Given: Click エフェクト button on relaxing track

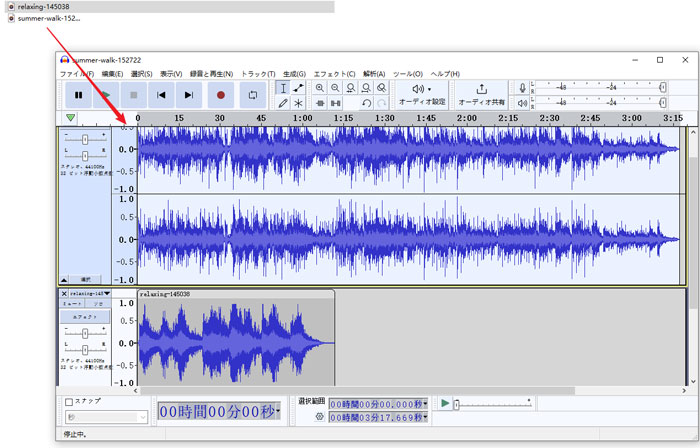Looking at the screenshot, I should tap(85, 317).
